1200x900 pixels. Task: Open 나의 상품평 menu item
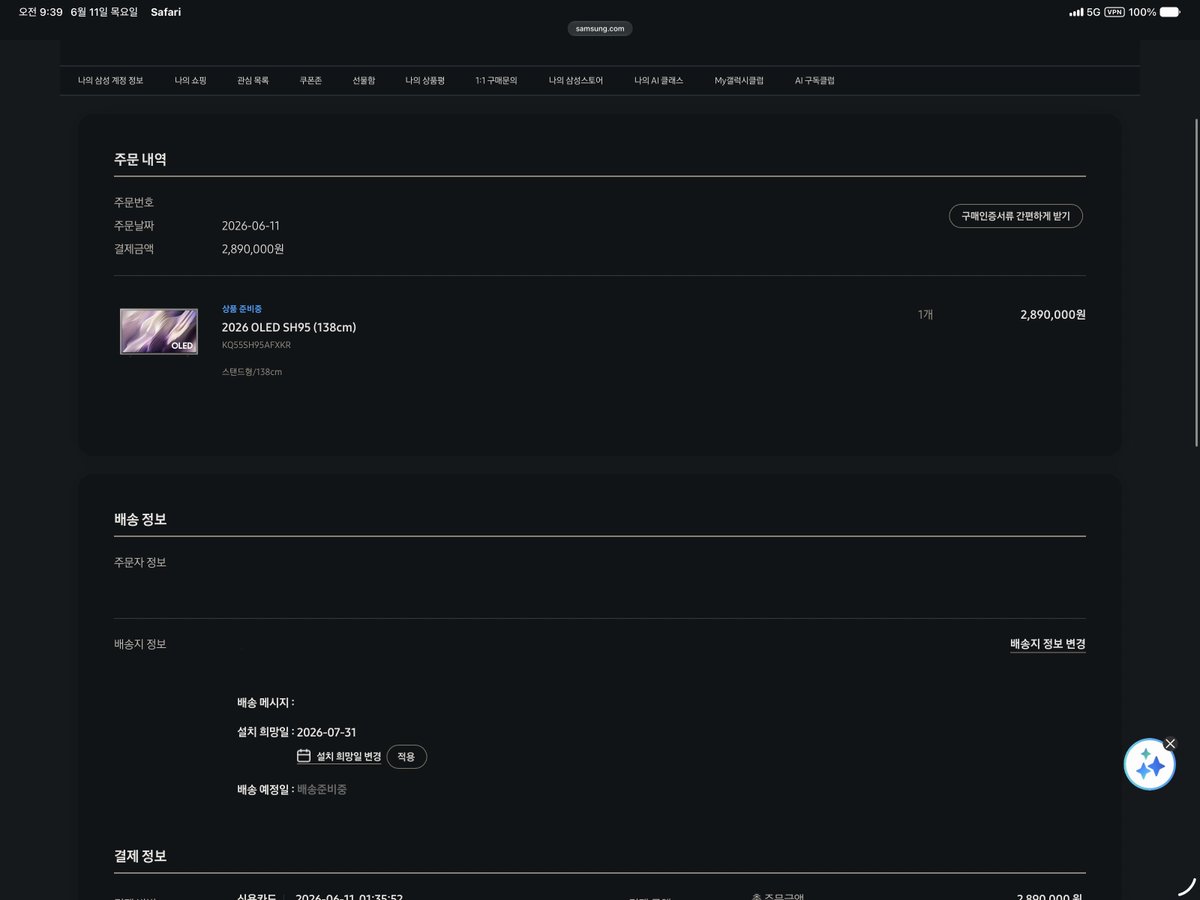[425, 80]
